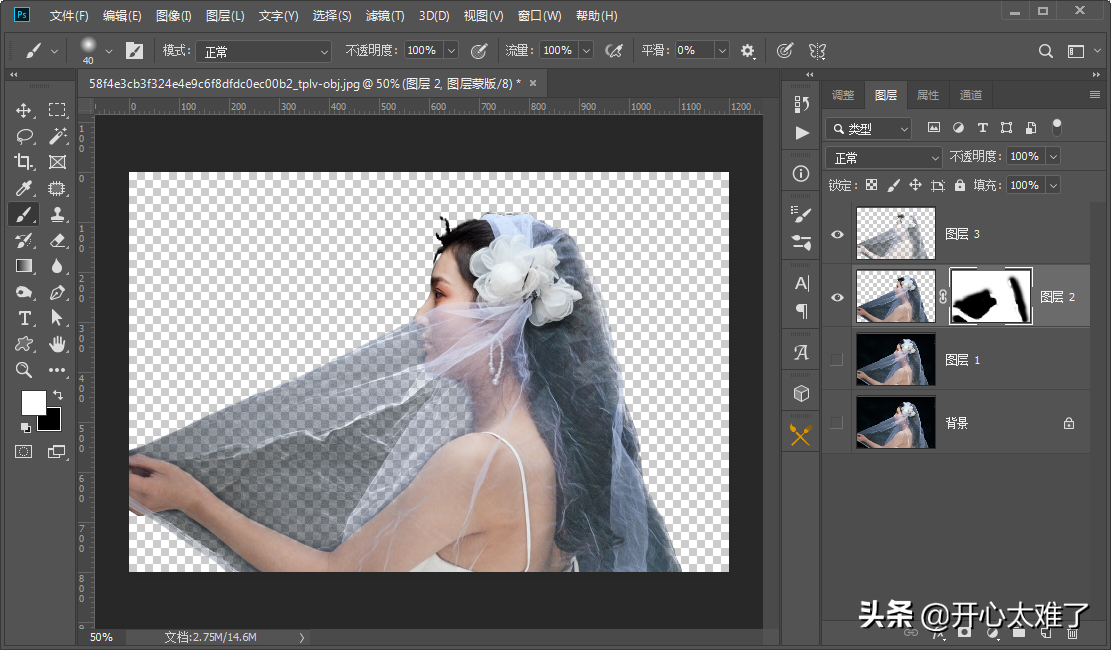Select the Zoom tool

point(24,370)
